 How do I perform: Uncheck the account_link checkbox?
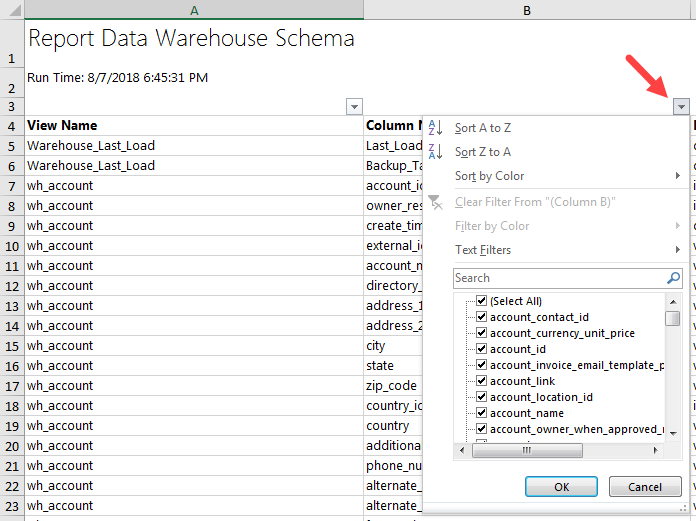pyautogui.click(x=481, y=381)
